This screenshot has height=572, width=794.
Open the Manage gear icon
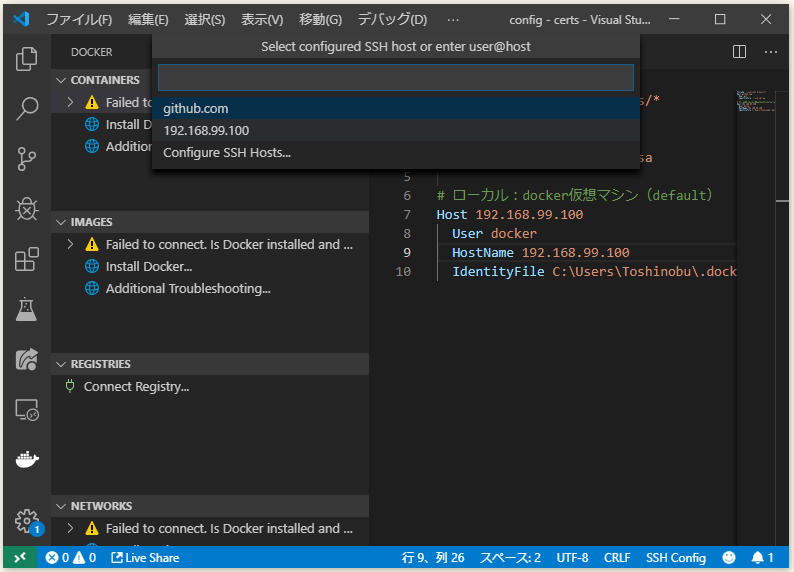(x=26, y=520)
